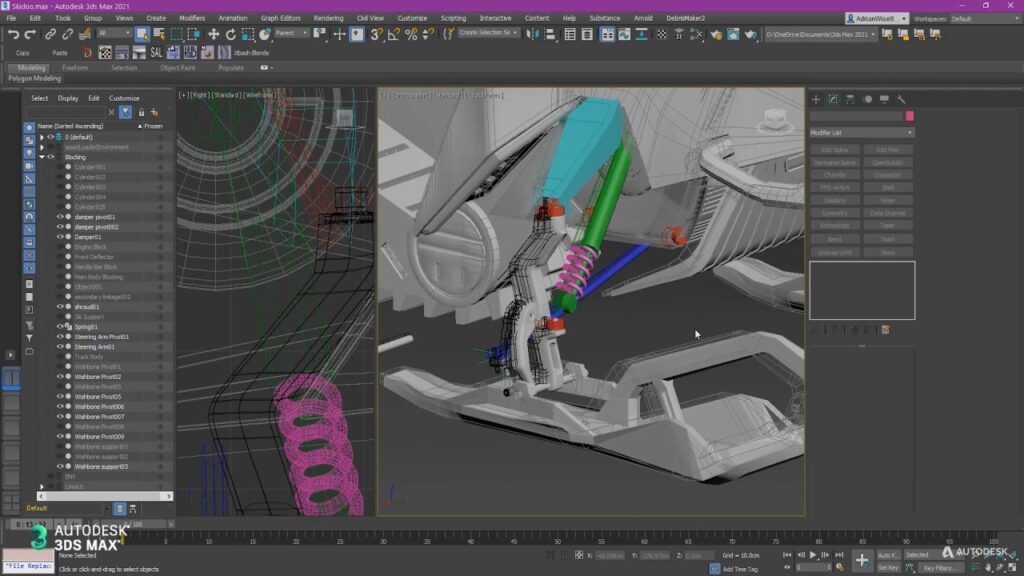
Task: Open the Create Selection Set dropdown
Action: pos(515,33)
